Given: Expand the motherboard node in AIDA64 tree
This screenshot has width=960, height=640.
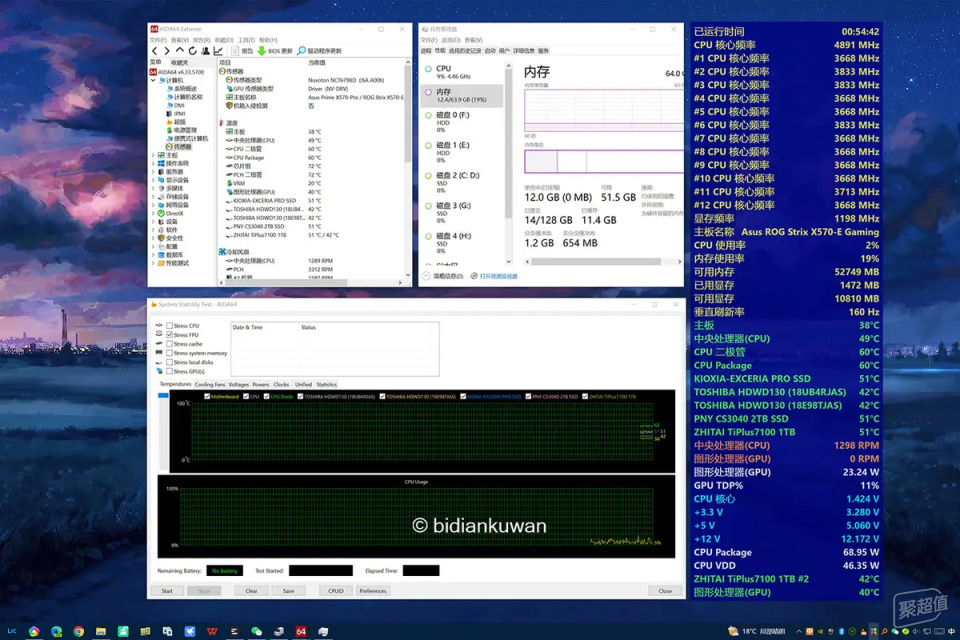Looking at the screenshot, I should (154, 156).
